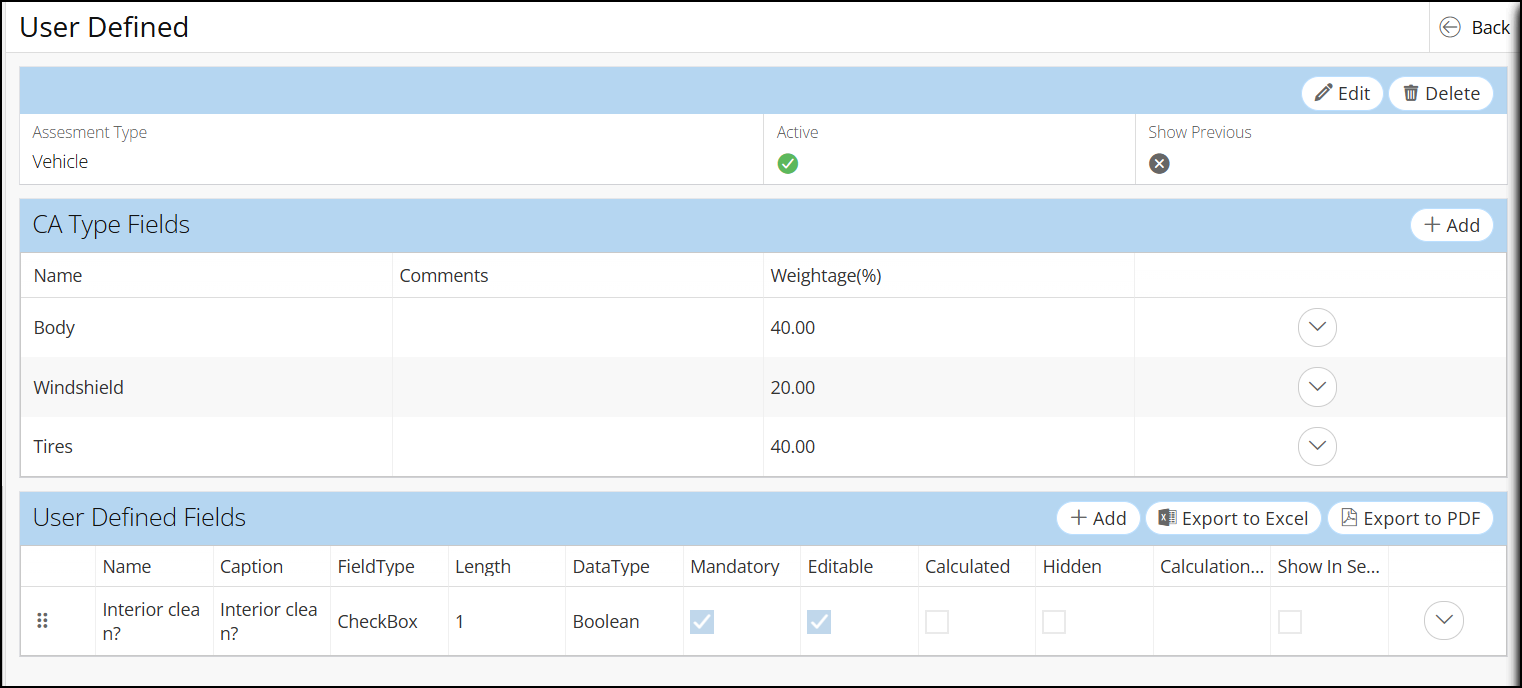Click the Edit pencil button

tap(1342, 93)
